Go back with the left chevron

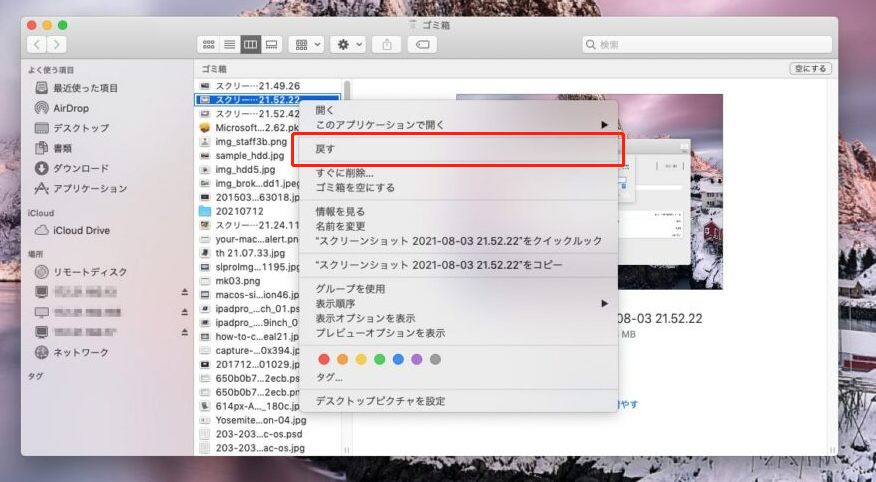pos(37,45)
